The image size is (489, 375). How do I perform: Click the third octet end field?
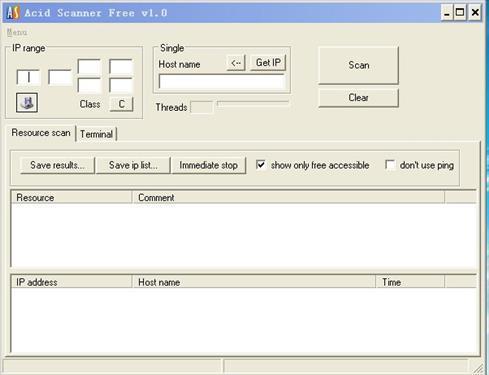coord(89,85)
